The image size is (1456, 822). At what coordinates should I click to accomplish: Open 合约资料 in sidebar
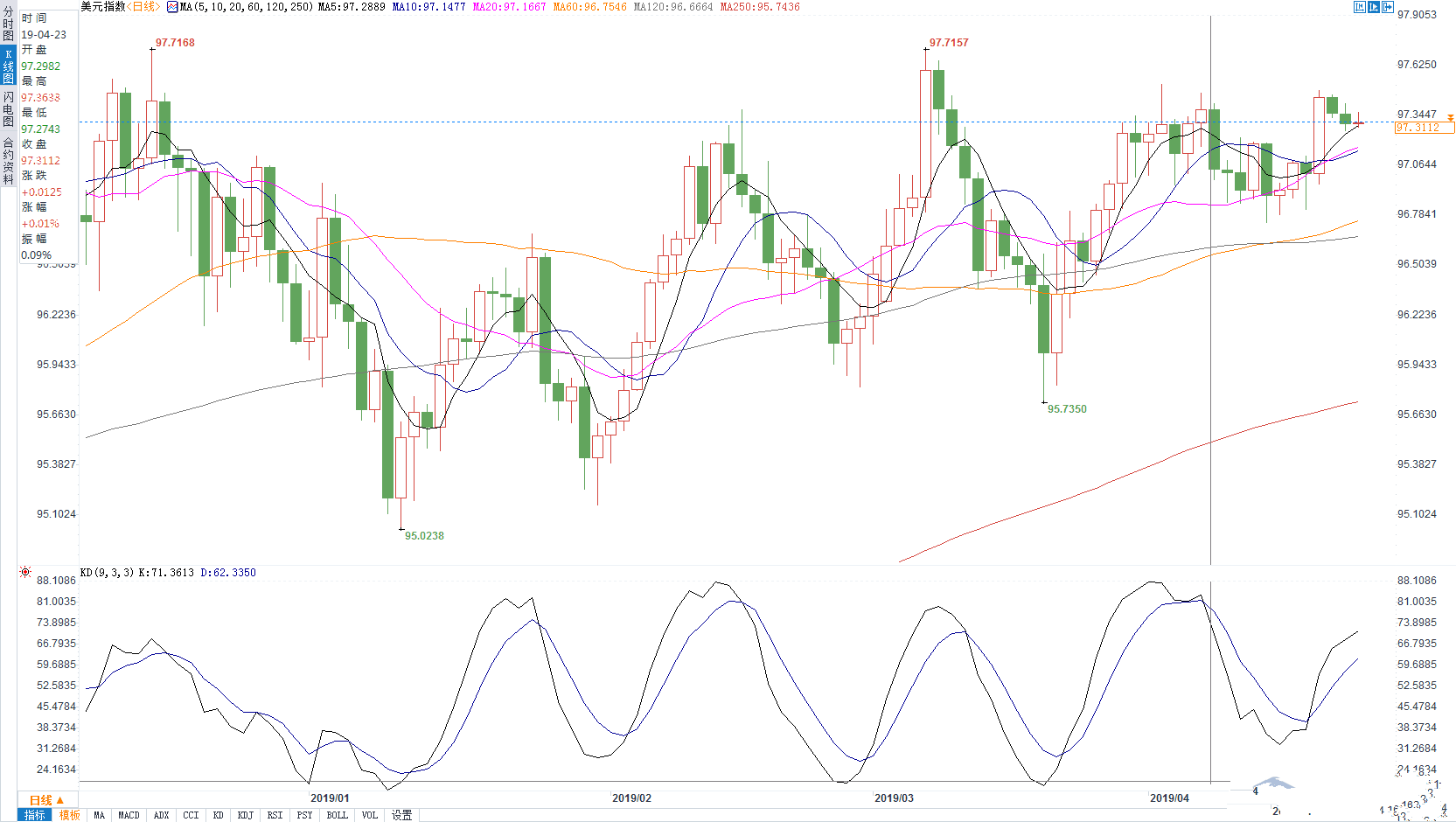click(8, 161)
